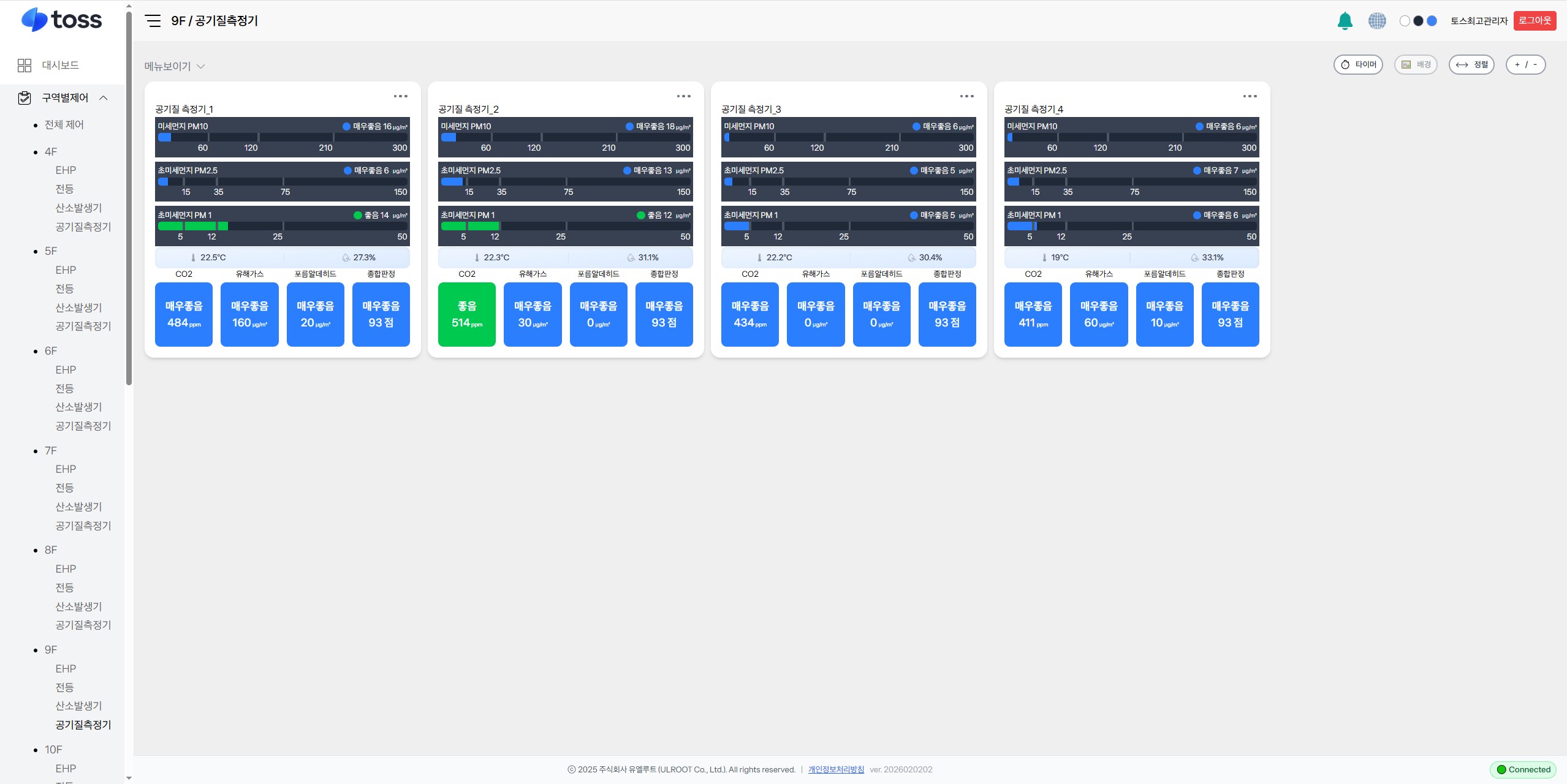Open 전체 제어 in sidebar
This screenshot has width=1567, height=784.
pyautogui.click(x=64, y=125)
